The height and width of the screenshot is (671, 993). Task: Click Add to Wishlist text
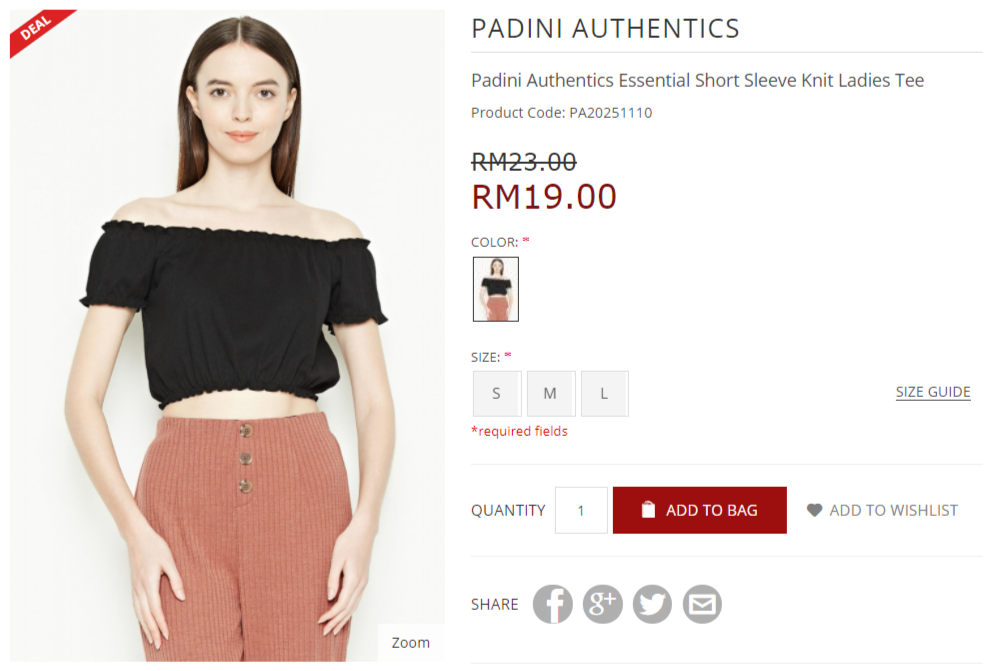(894, 510)
